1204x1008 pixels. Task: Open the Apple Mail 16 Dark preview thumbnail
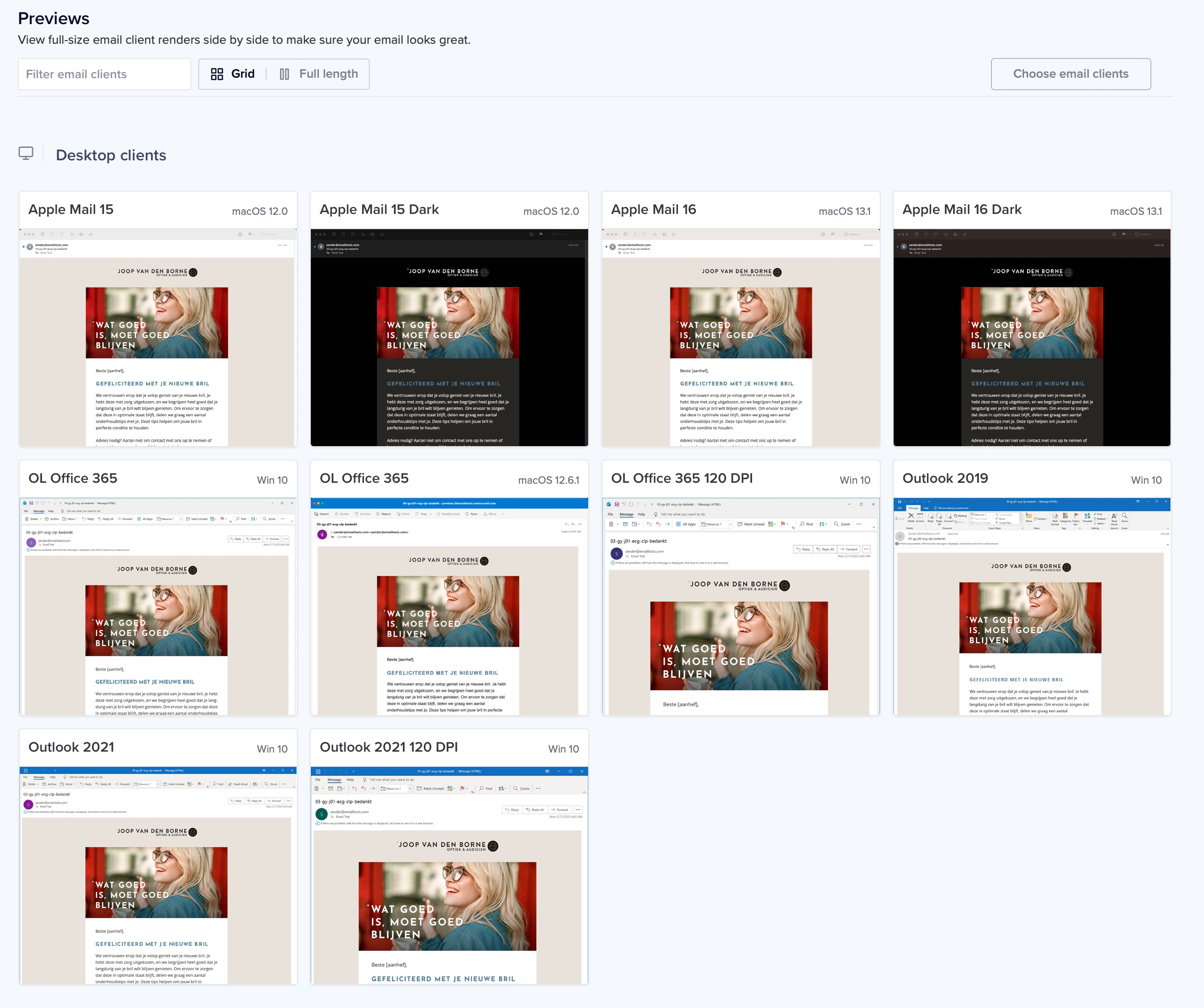[1032, 338]
